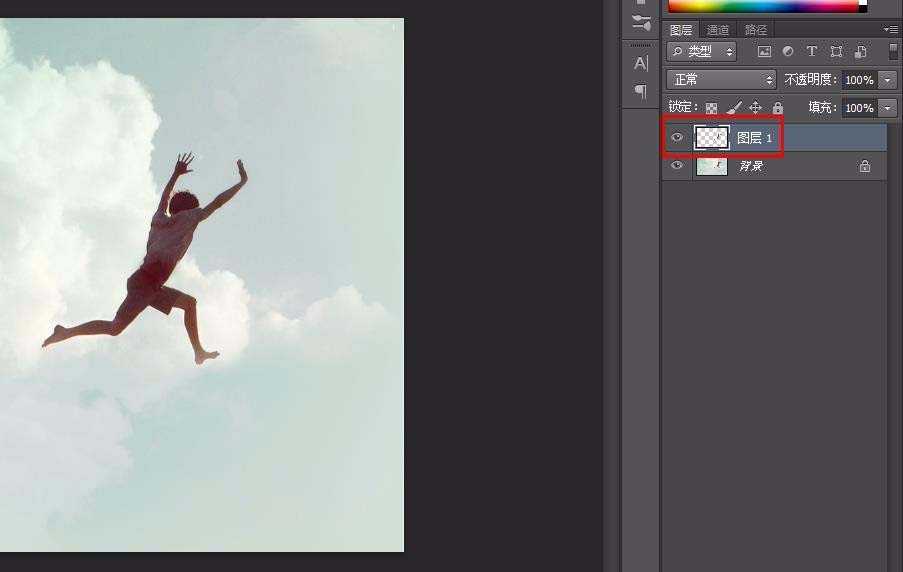This screenshot has height=572, width=903.
Task: Lock transparent pixels for the layer
Action: pyautogui.click(x=712, y=108)
